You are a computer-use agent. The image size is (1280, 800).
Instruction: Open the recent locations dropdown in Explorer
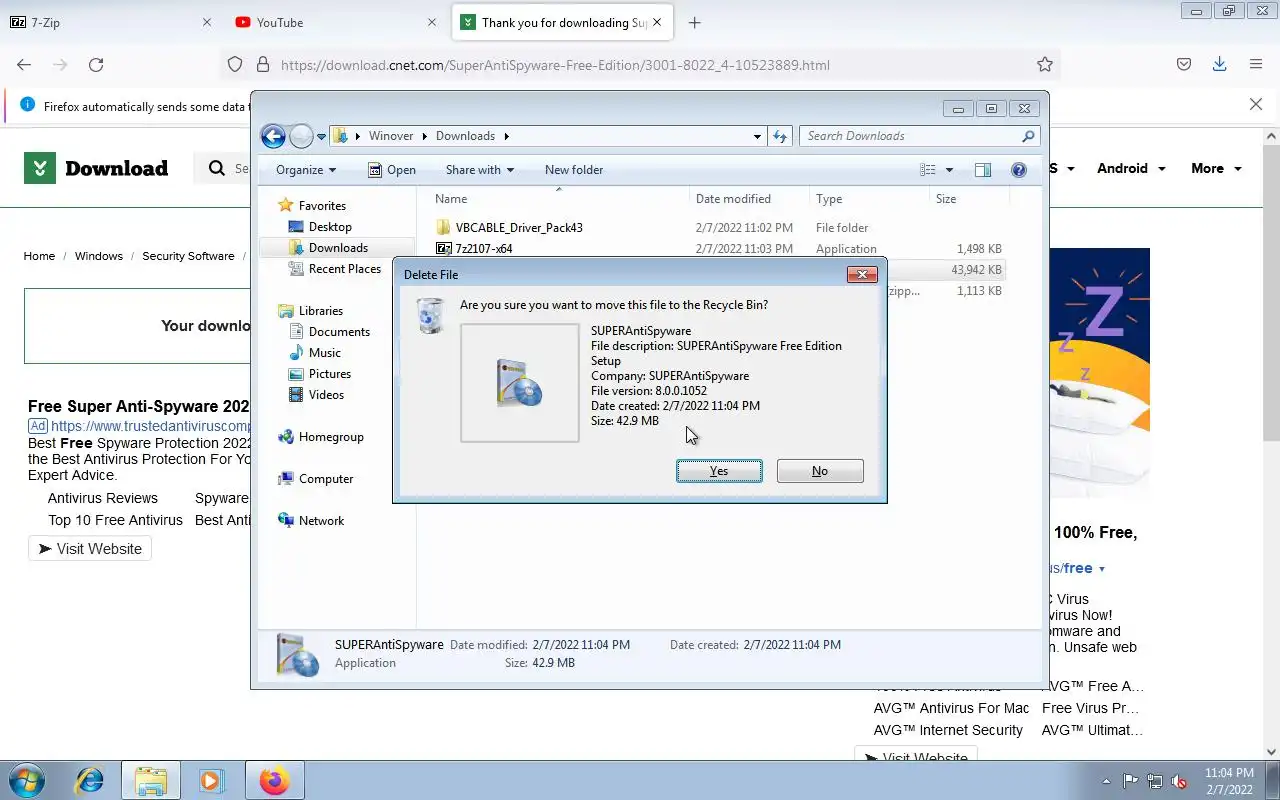click(x=322, y=137)
